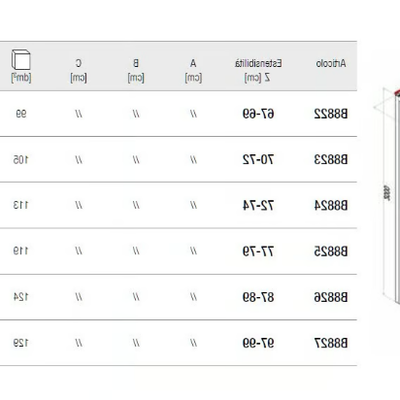The width and height of the screenshot is (400, 400).
Task: Click the 87-89 extensibility value
Action: [258, 297]
